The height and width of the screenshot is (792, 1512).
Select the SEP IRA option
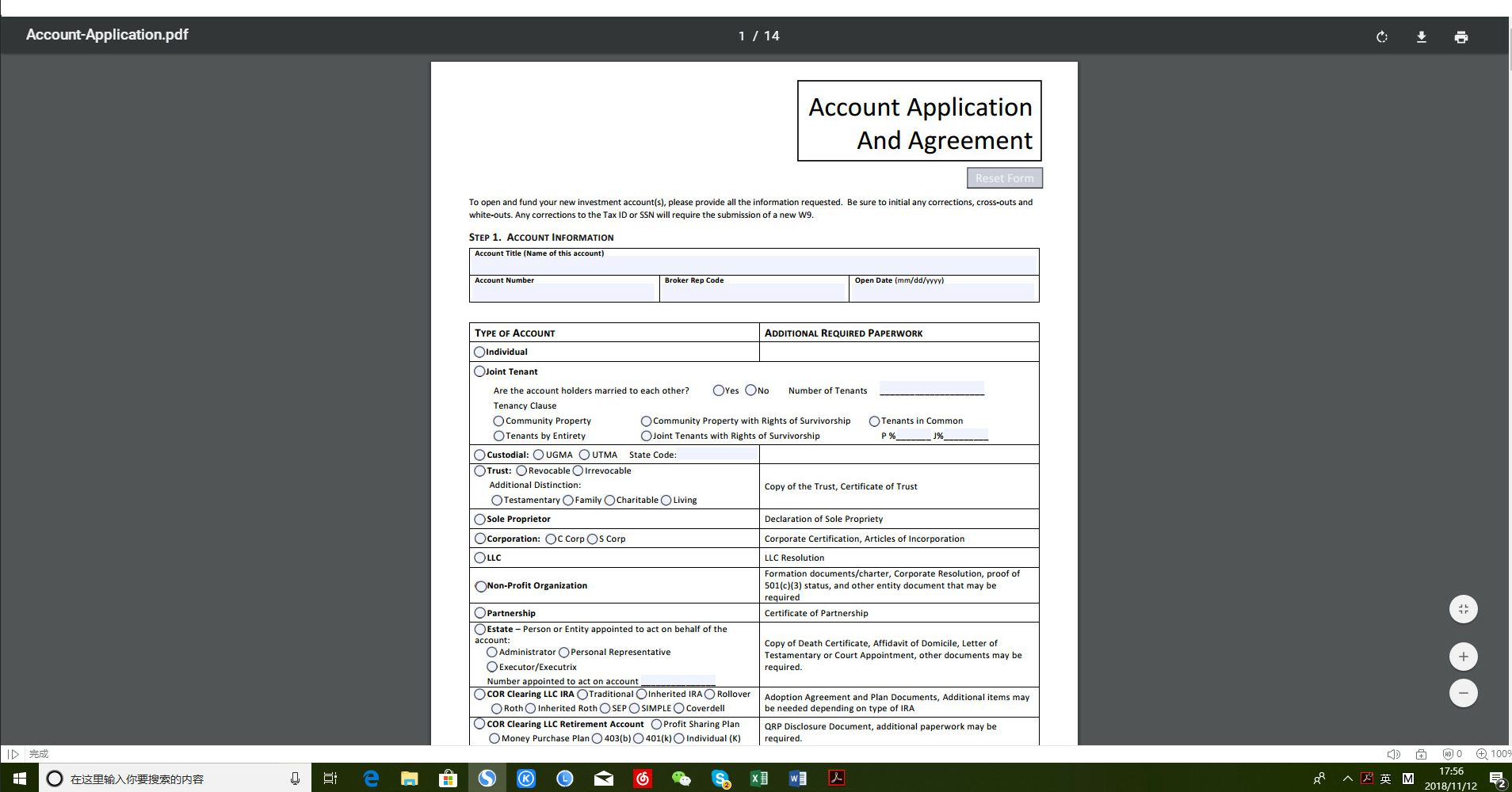pos(605,709)
